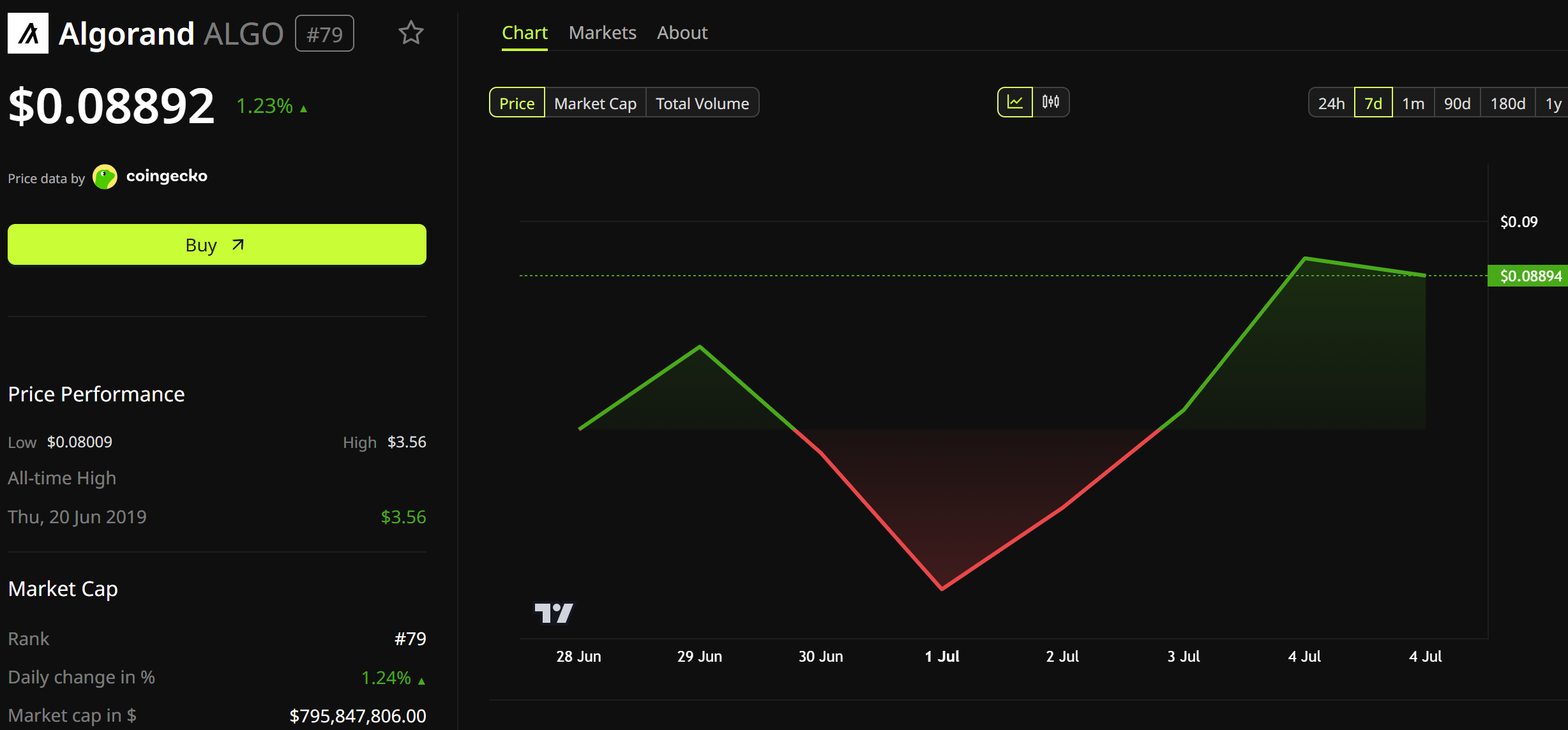Image resolution: width=1568 pixels, height=730 pixels.
Task: Click the 2 Jul axis label
Action: pyautogui.click(x=1062, y=656)
